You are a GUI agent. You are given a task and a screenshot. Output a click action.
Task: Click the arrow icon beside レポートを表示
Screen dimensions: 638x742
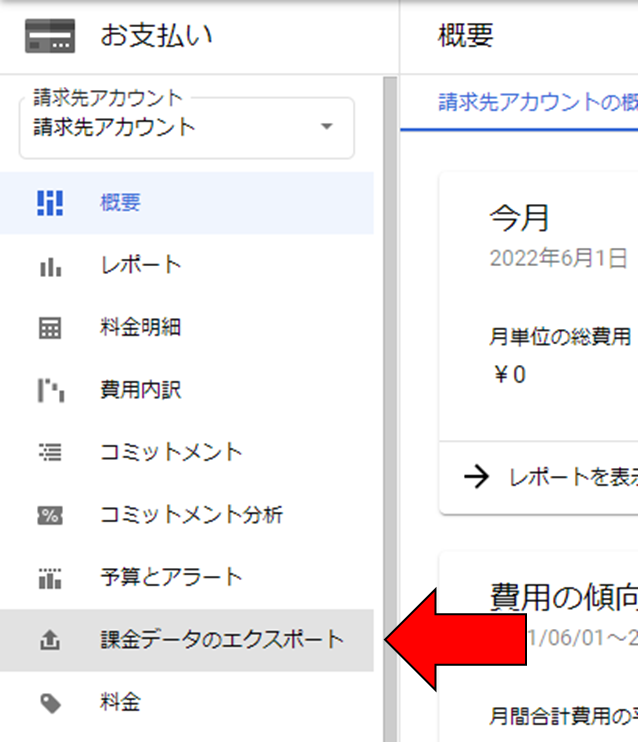pos(476,477)
